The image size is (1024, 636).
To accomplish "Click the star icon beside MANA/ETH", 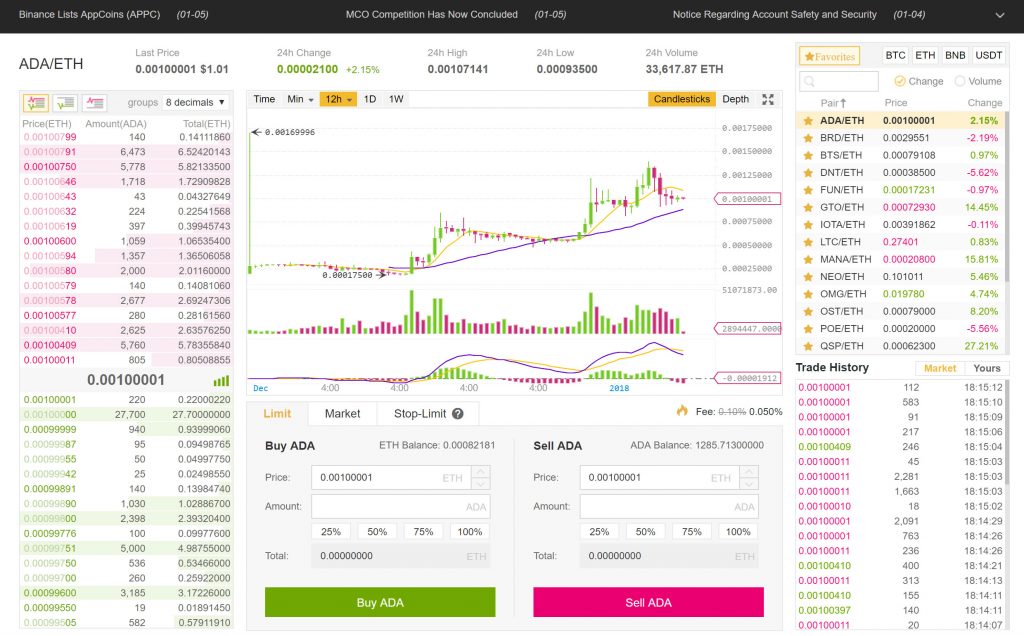I will 808,259.
